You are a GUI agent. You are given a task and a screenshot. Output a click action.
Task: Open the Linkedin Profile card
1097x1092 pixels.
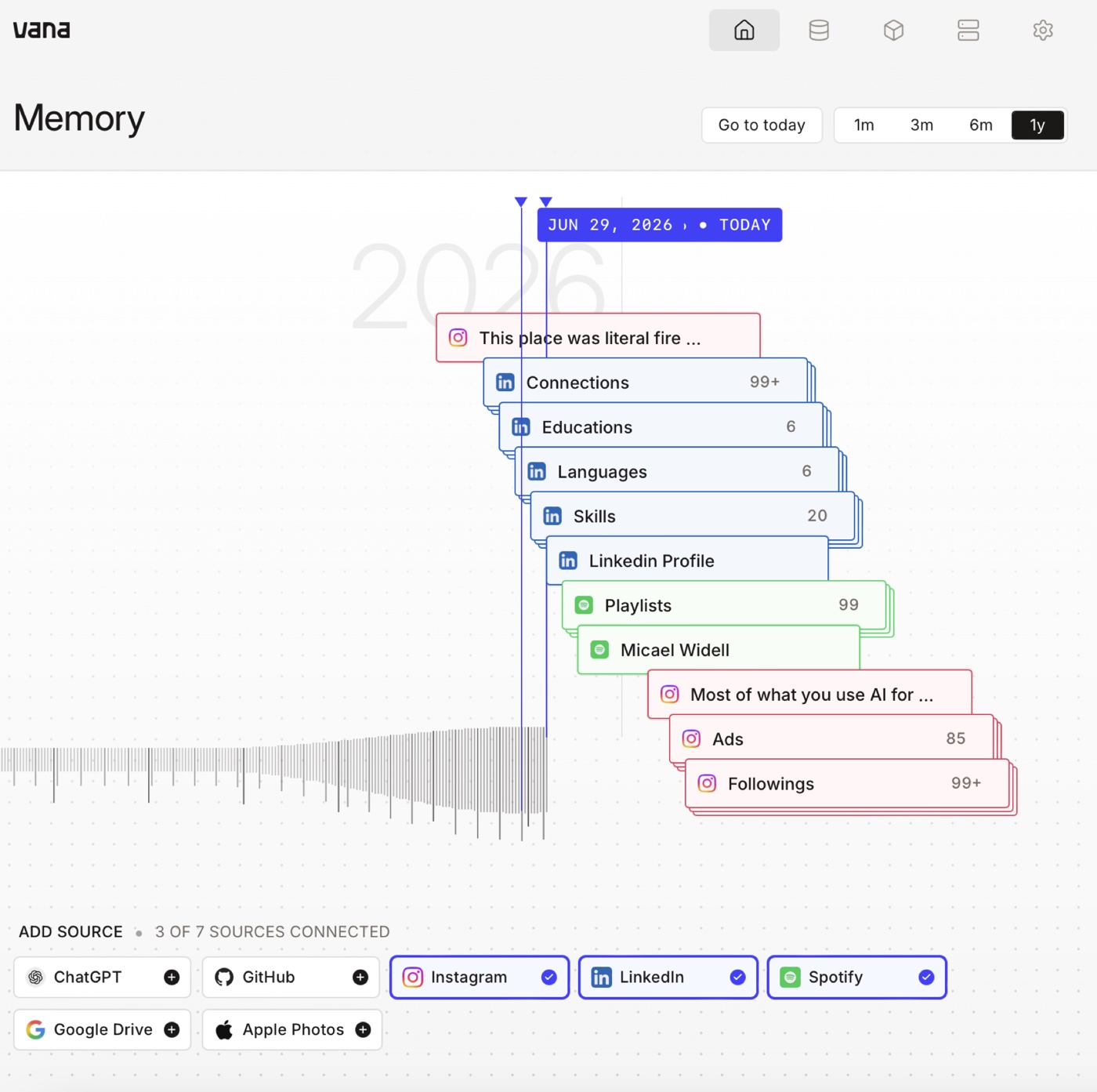coord(687,561)
